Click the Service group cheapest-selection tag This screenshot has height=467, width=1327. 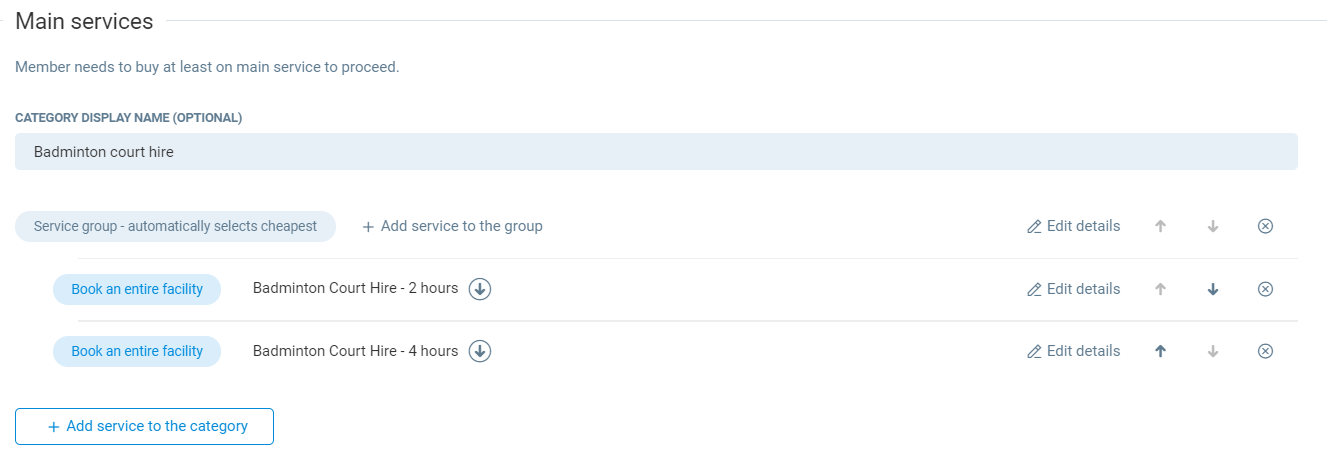coord(175,226)
